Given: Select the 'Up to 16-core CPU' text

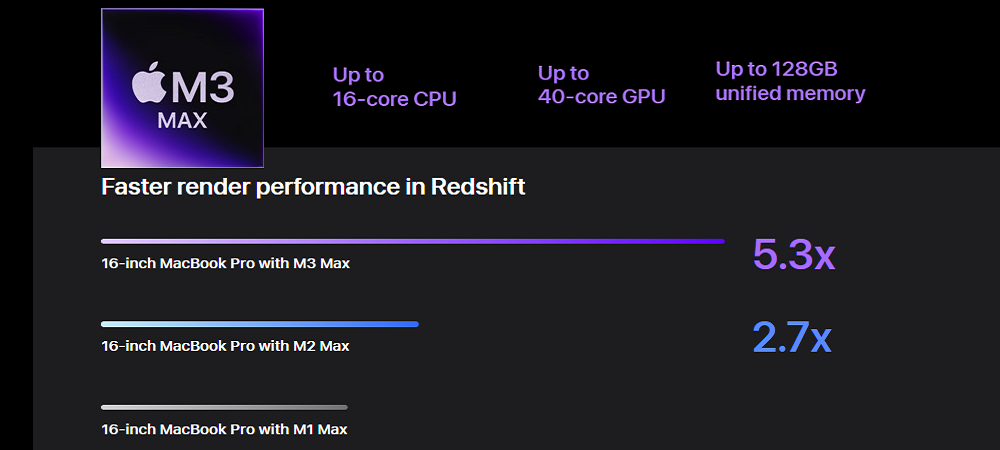Looking at the screenshot, I should (394, 87).
